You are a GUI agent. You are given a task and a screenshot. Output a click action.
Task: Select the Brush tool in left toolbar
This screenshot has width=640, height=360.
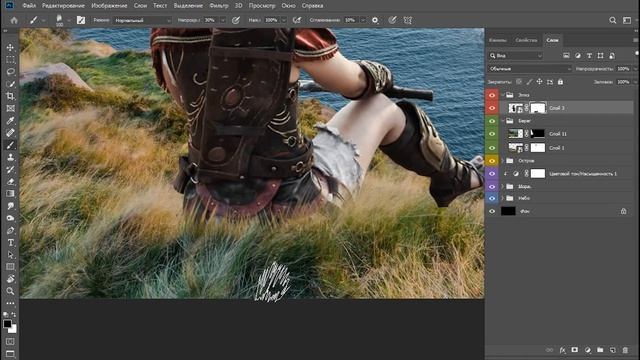[10, 145]
